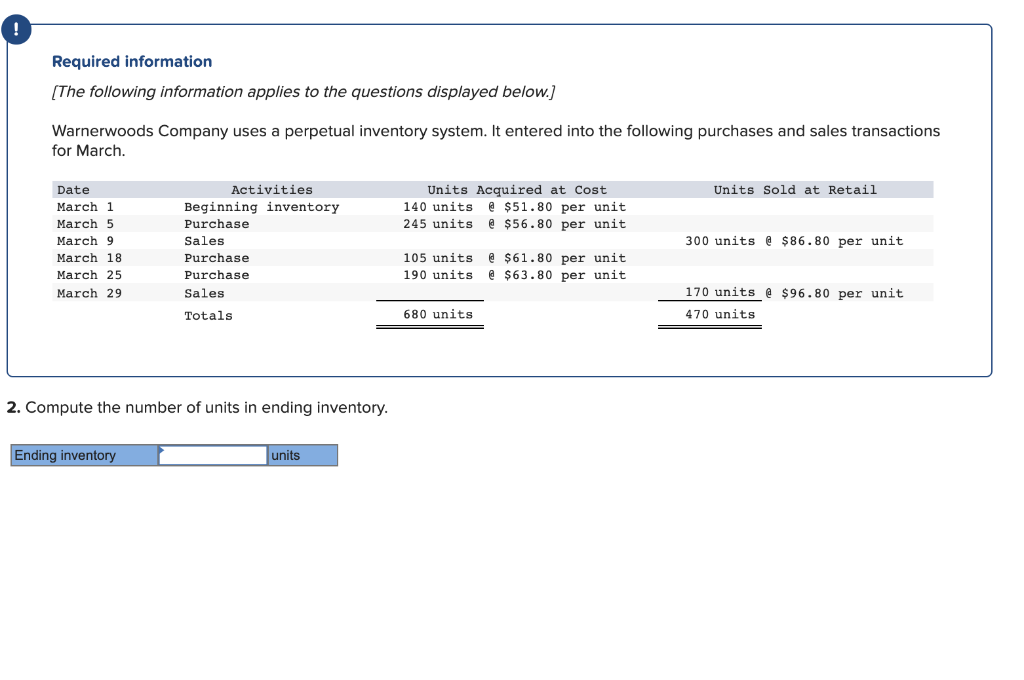Select the 'March 9' date cell
Screen dimensions: 1024x680
86,241
